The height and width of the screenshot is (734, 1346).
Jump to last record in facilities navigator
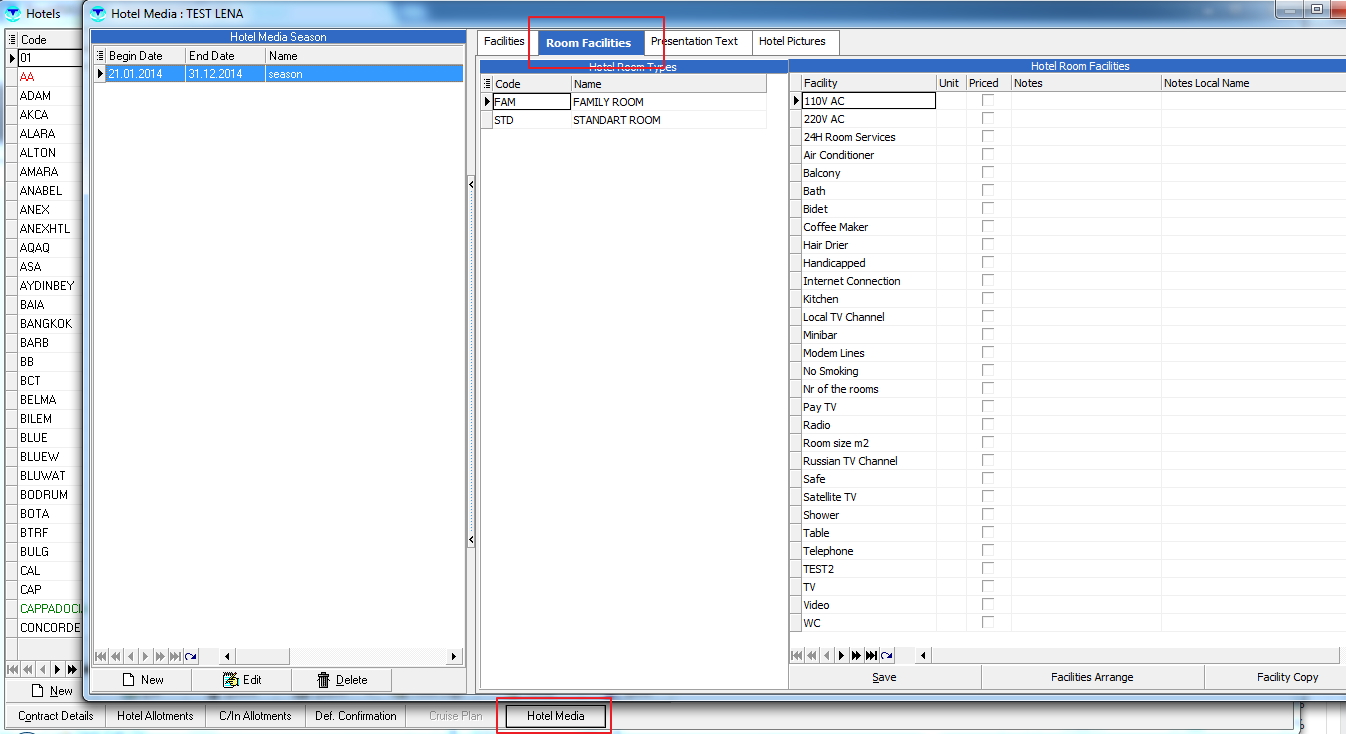tap(871, 656)
